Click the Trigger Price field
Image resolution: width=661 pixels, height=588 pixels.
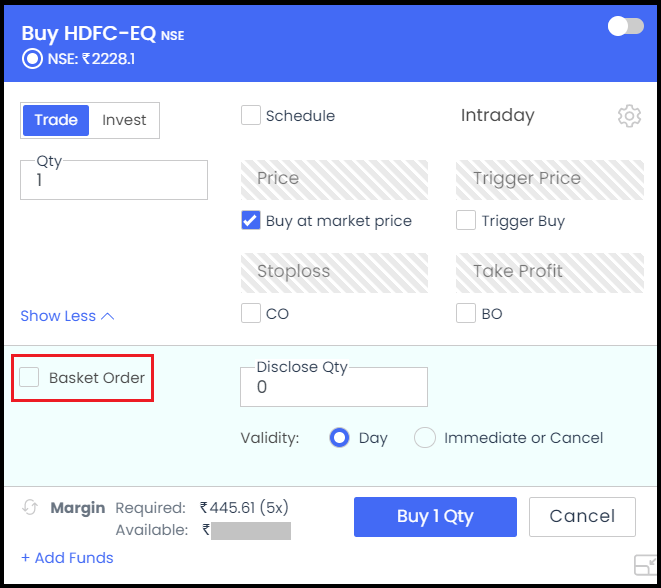coord(550,180)
